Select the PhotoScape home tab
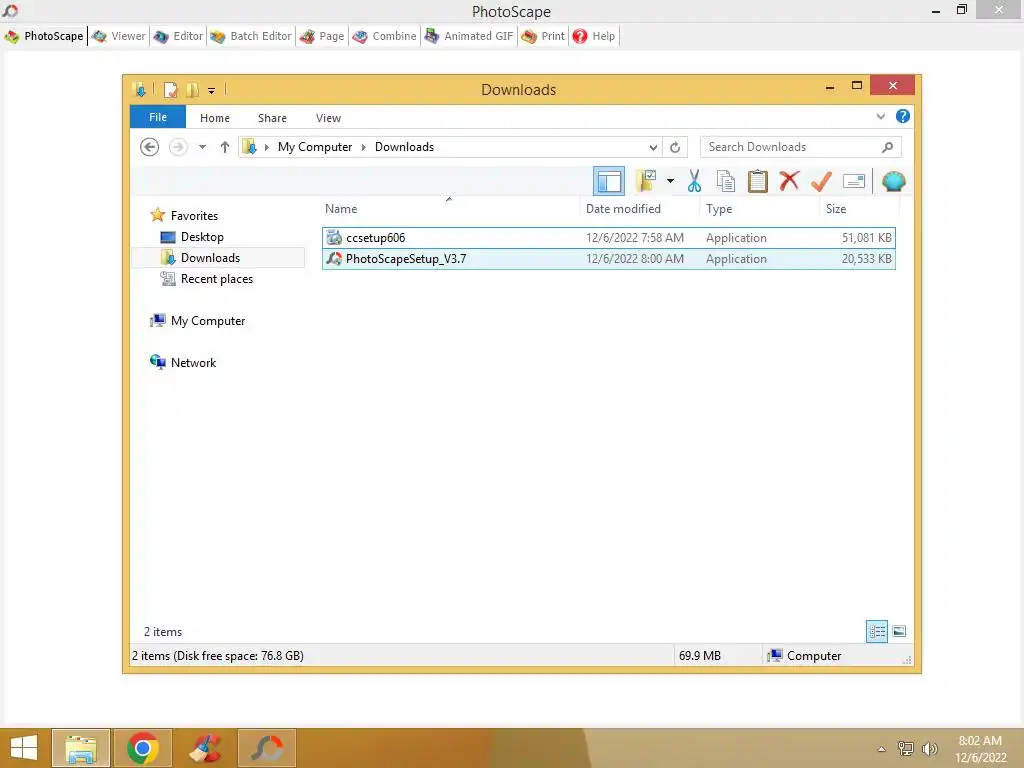 pyautogui.click(x=44, y=36)
